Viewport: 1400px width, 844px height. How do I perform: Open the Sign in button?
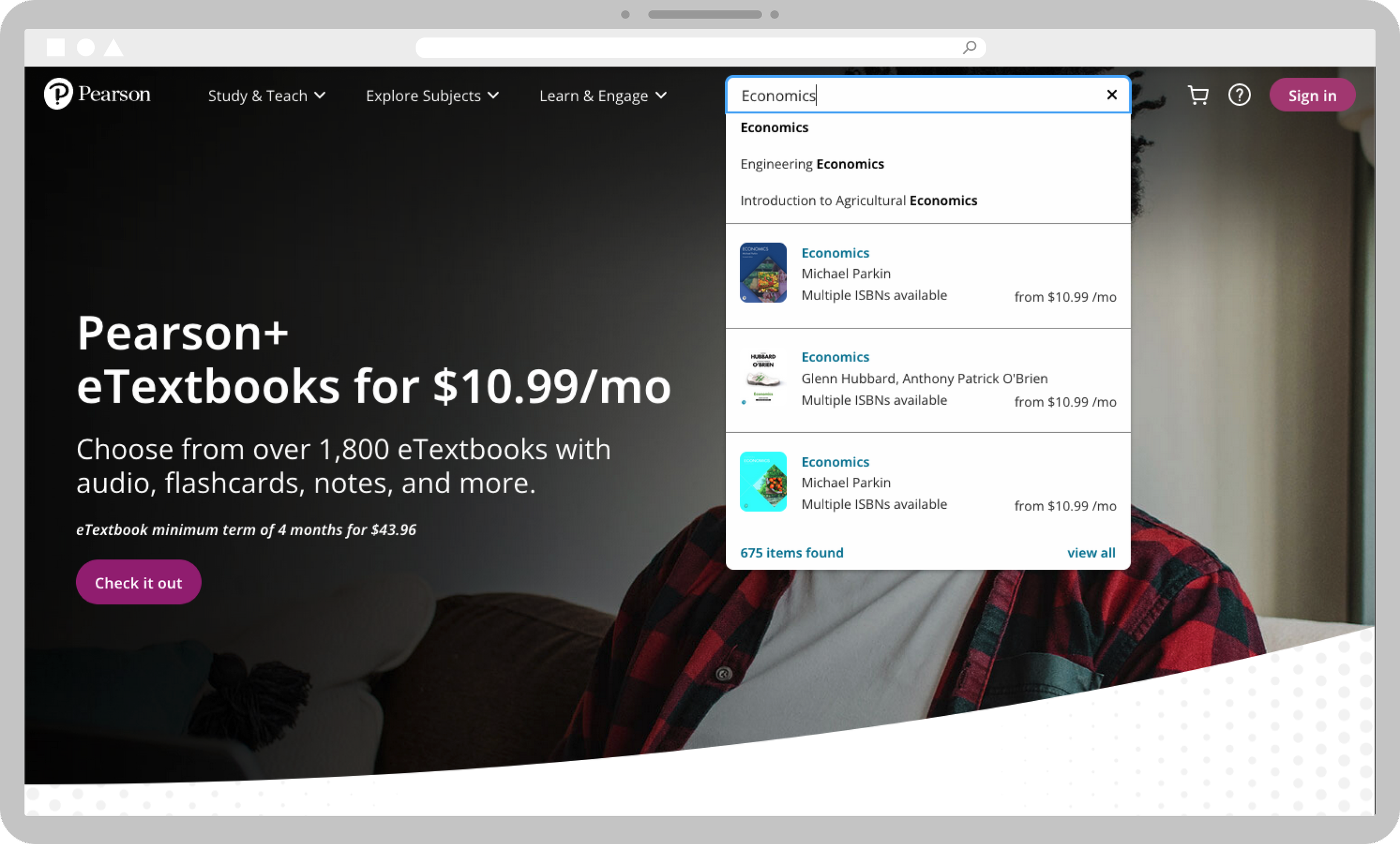(1312, 95)
